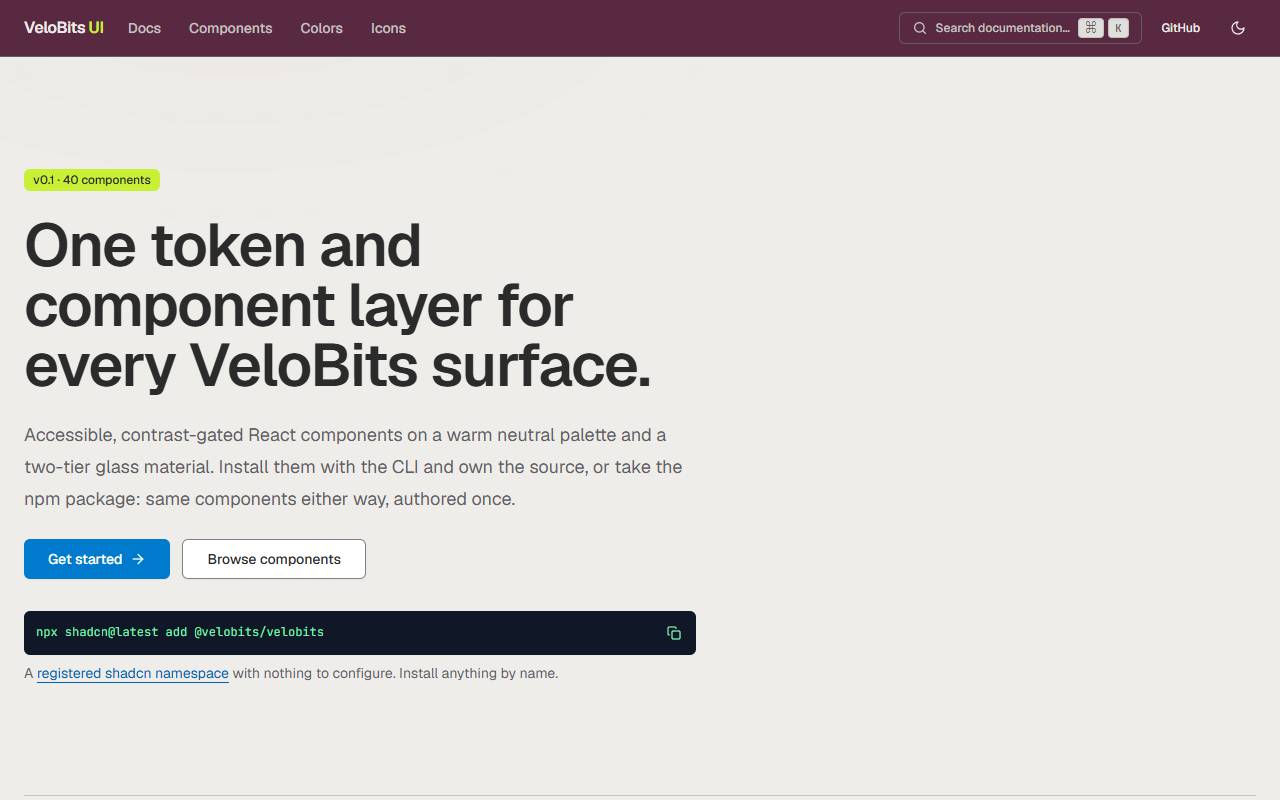Follow the registered shadcn namespace link
Viewport: 1280px width, 800px height.
click(133, 673)
